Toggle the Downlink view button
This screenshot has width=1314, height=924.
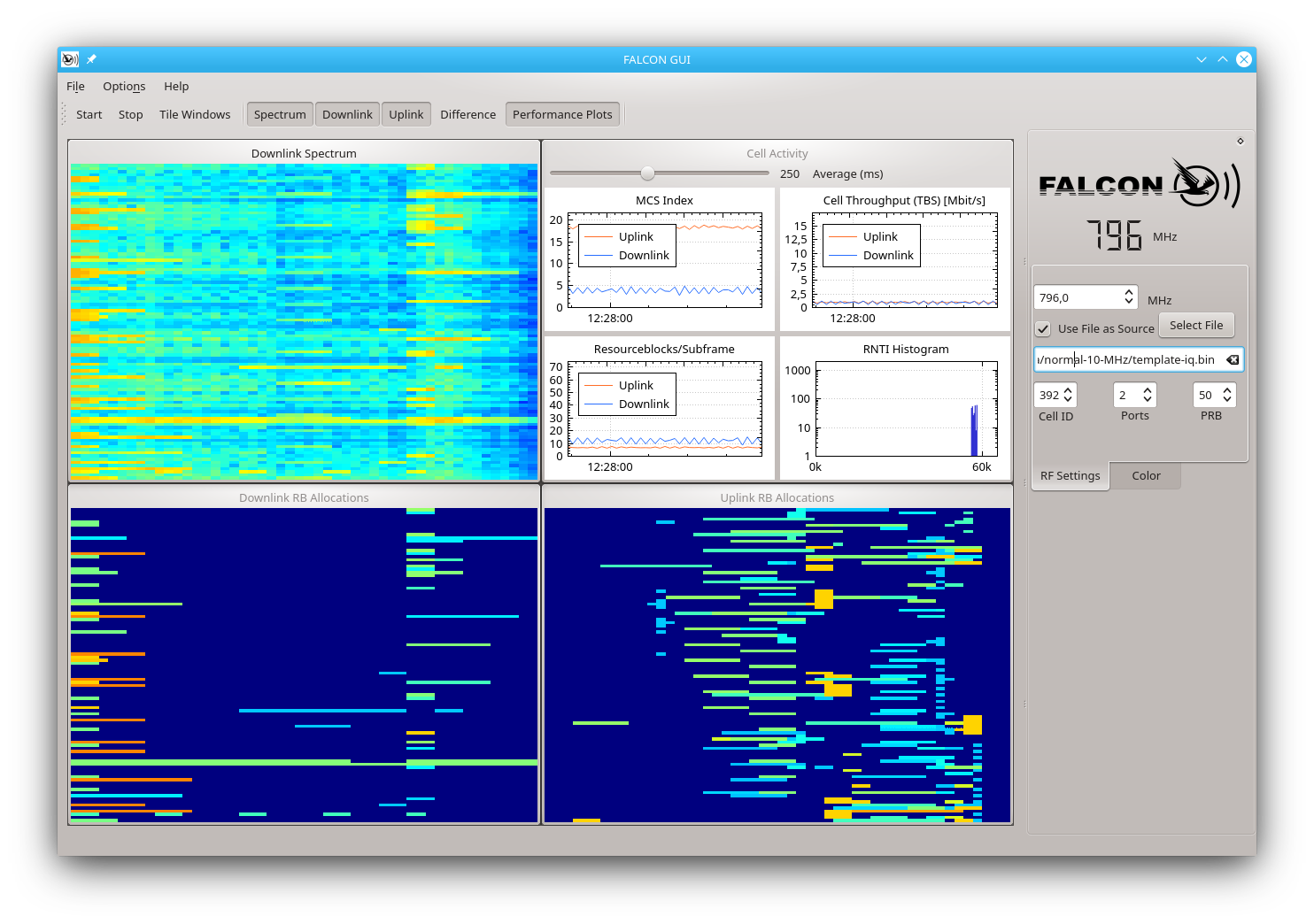(x=347, y=114)
